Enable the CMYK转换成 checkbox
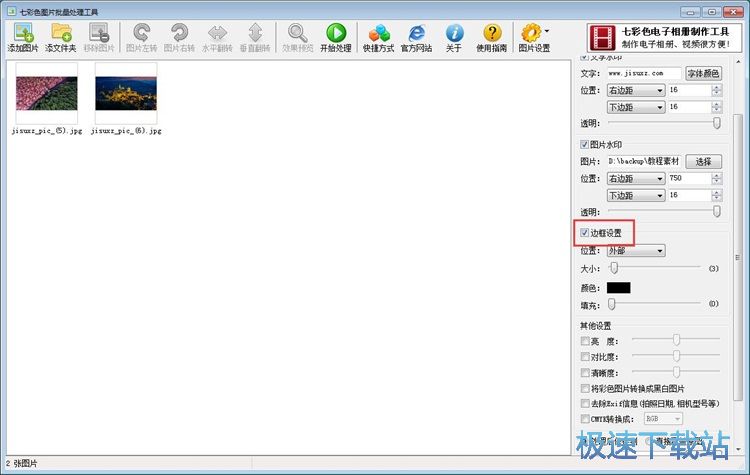Image resolution: width=750 pixels, height=475 pixels. point(585,419)
